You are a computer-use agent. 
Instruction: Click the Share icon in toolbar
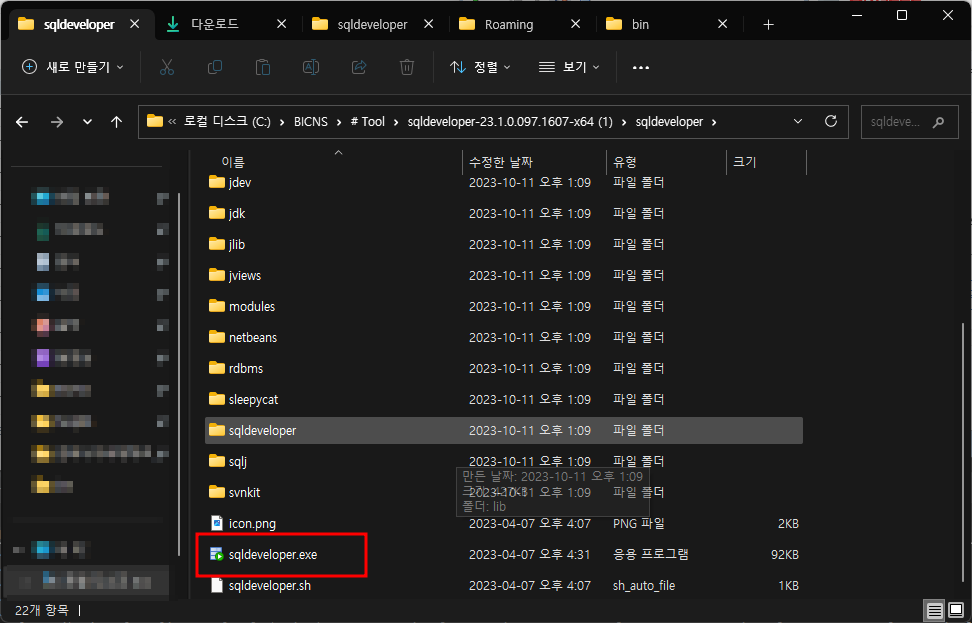coord(359,67)
